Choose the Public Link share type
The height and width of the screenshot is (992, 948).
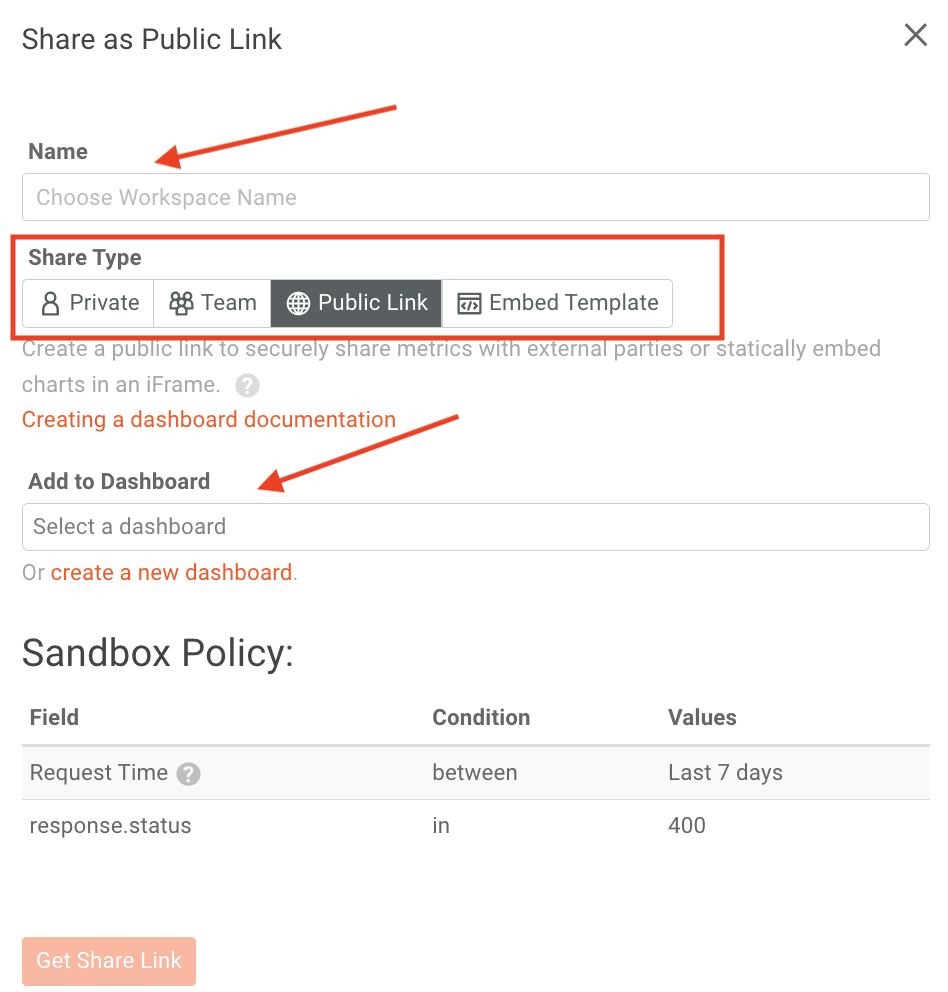tap(357, 303)
